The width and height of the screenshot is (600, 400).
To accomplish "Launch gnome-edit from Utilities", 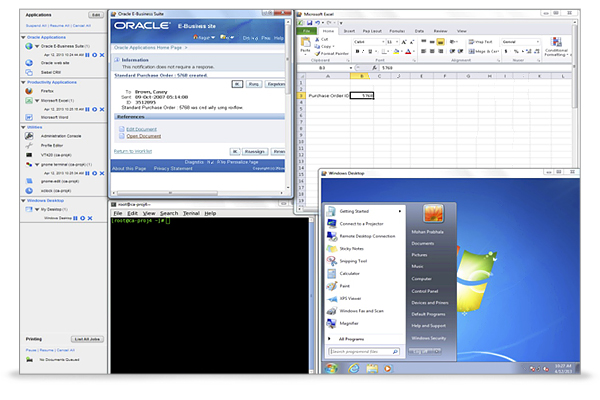I will pos(60,181).
